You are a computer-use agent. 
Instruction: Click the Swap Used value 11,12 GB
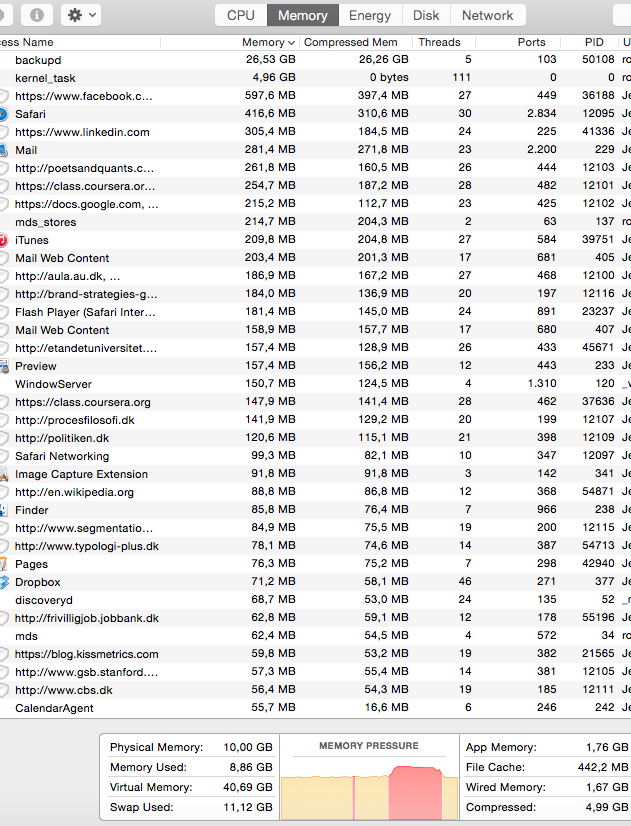(248, 807)
